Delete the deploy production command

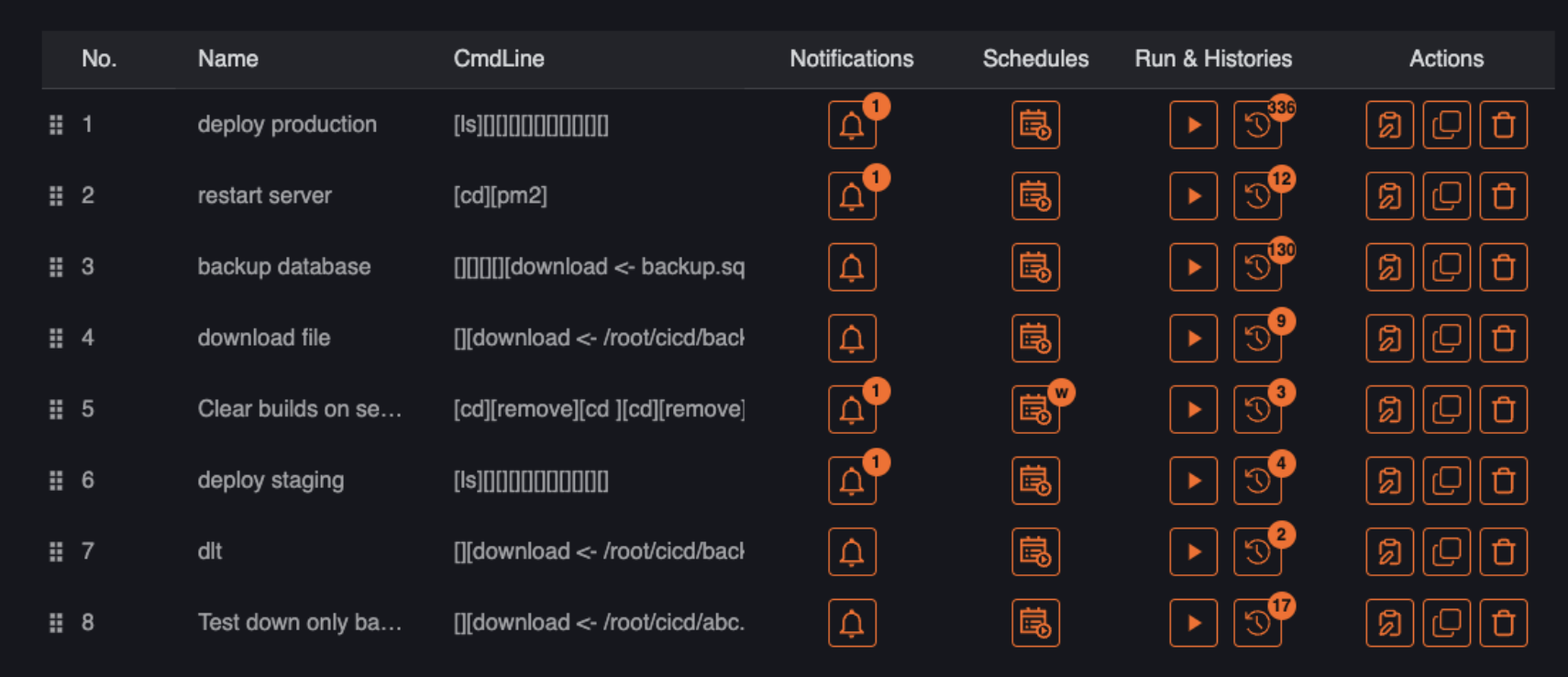tap(1503, 125)
